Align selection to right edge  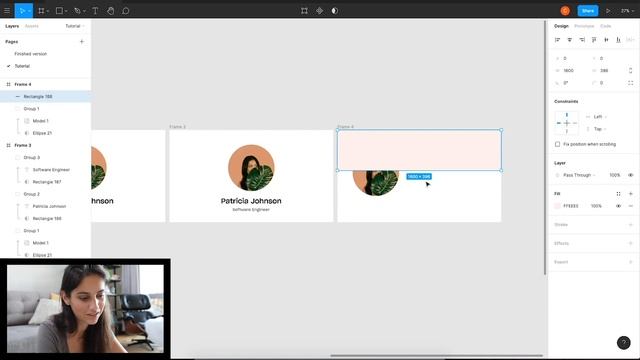[582, 40]
